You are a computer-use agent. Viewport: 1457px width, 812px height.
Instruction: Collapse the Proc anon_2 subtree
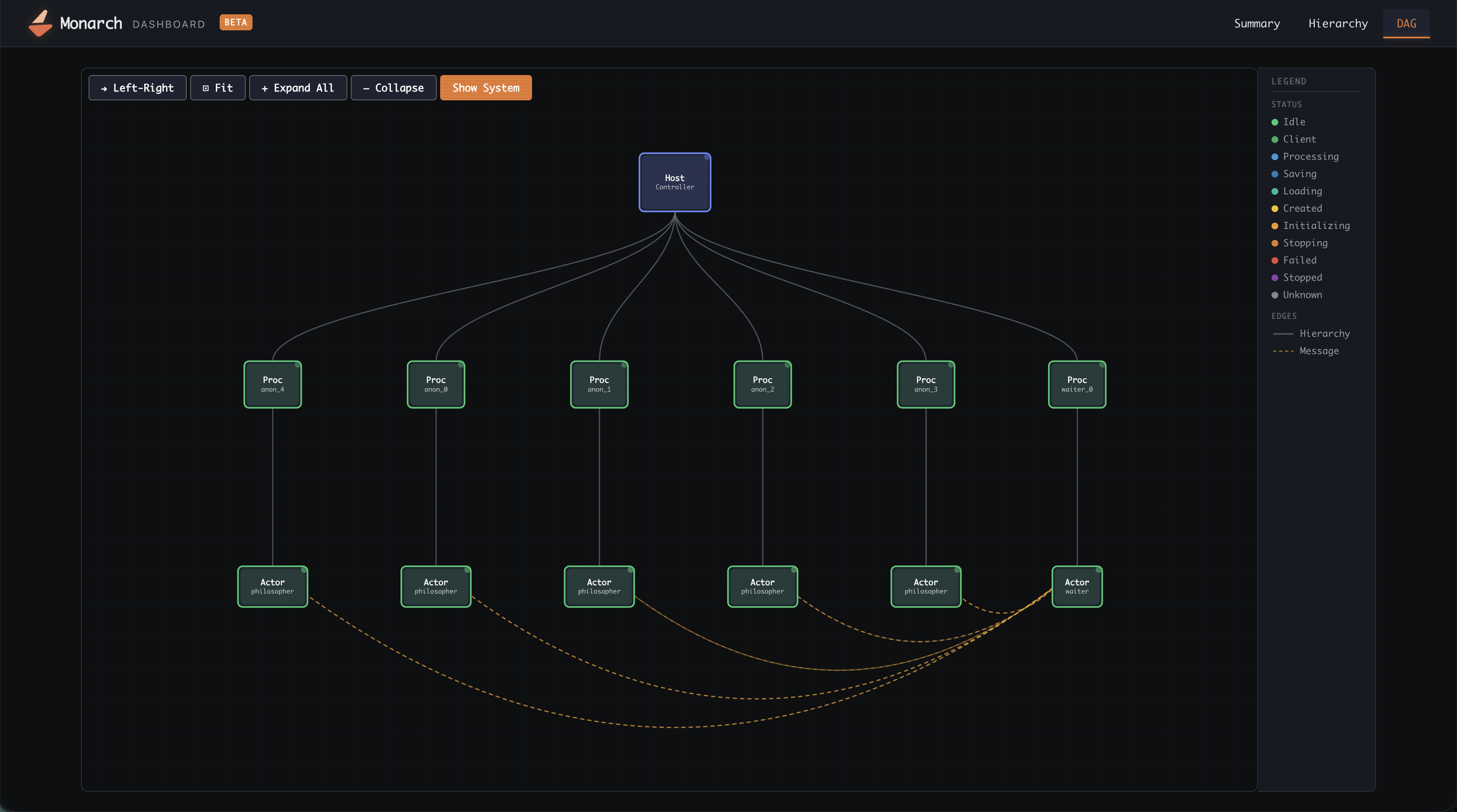(762, 384)
